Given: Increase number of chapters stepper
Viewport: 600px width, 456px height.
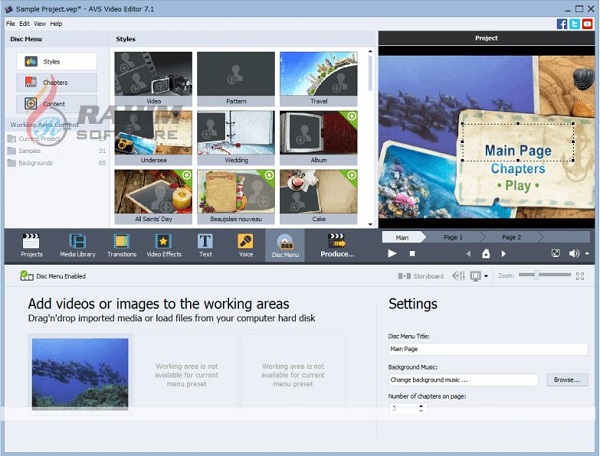Looking at the screenshot, I should pyautogui.click(x=421, y=405).
